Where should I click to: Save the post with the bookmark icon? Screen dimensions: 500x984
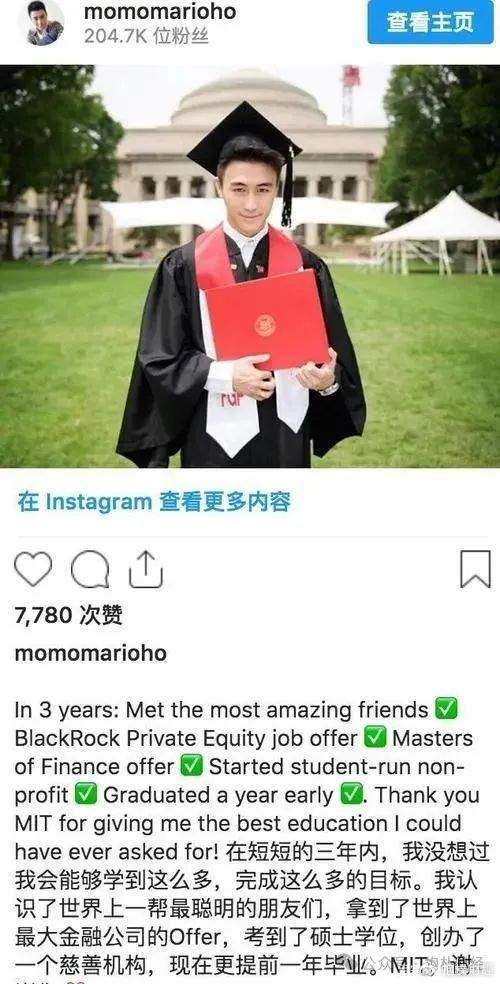tap(476, 569)
